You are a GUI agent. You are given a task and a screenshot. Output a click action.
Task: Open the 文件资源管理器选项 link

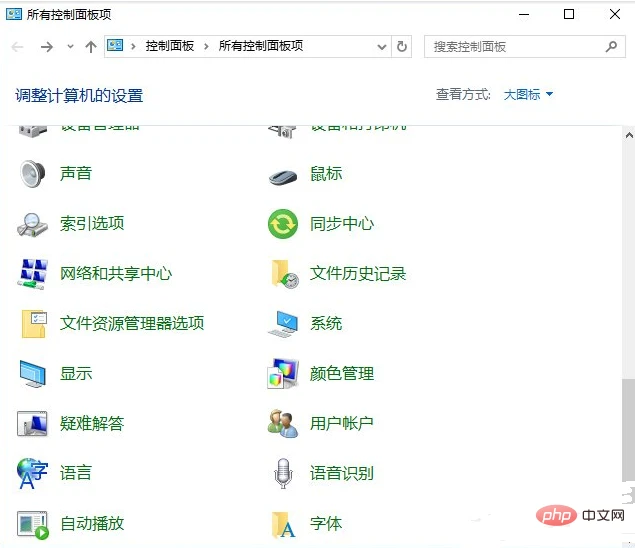pos(132,323)
